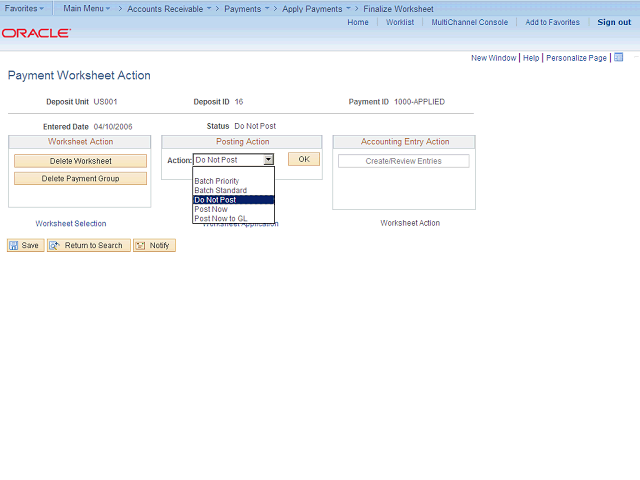Select the blank option in Action list
Viewport: 640px width, 480px height.
(233, 171)
